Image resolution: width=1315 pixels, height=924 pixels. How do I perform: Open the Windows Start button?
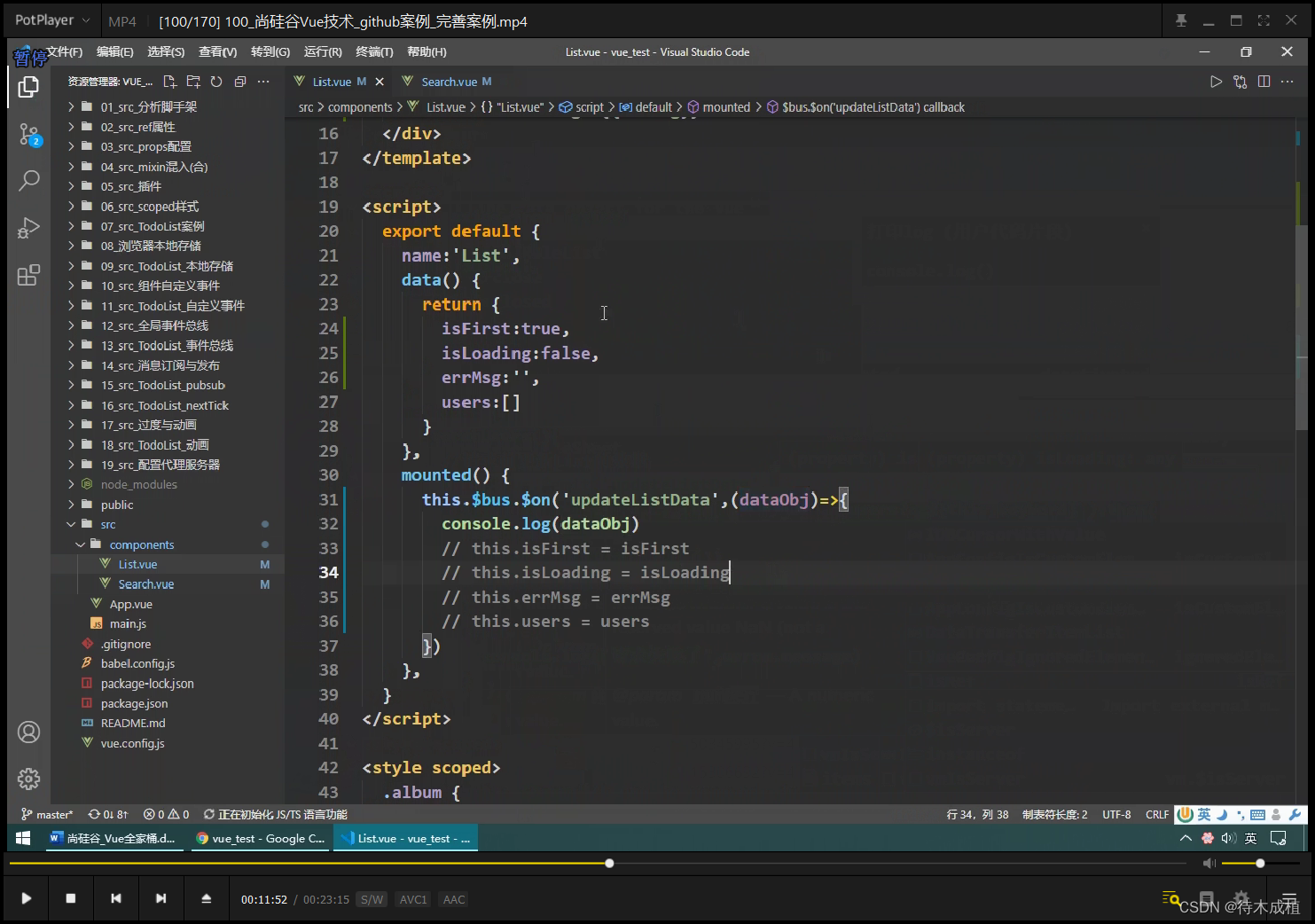[x=23, y=838]
